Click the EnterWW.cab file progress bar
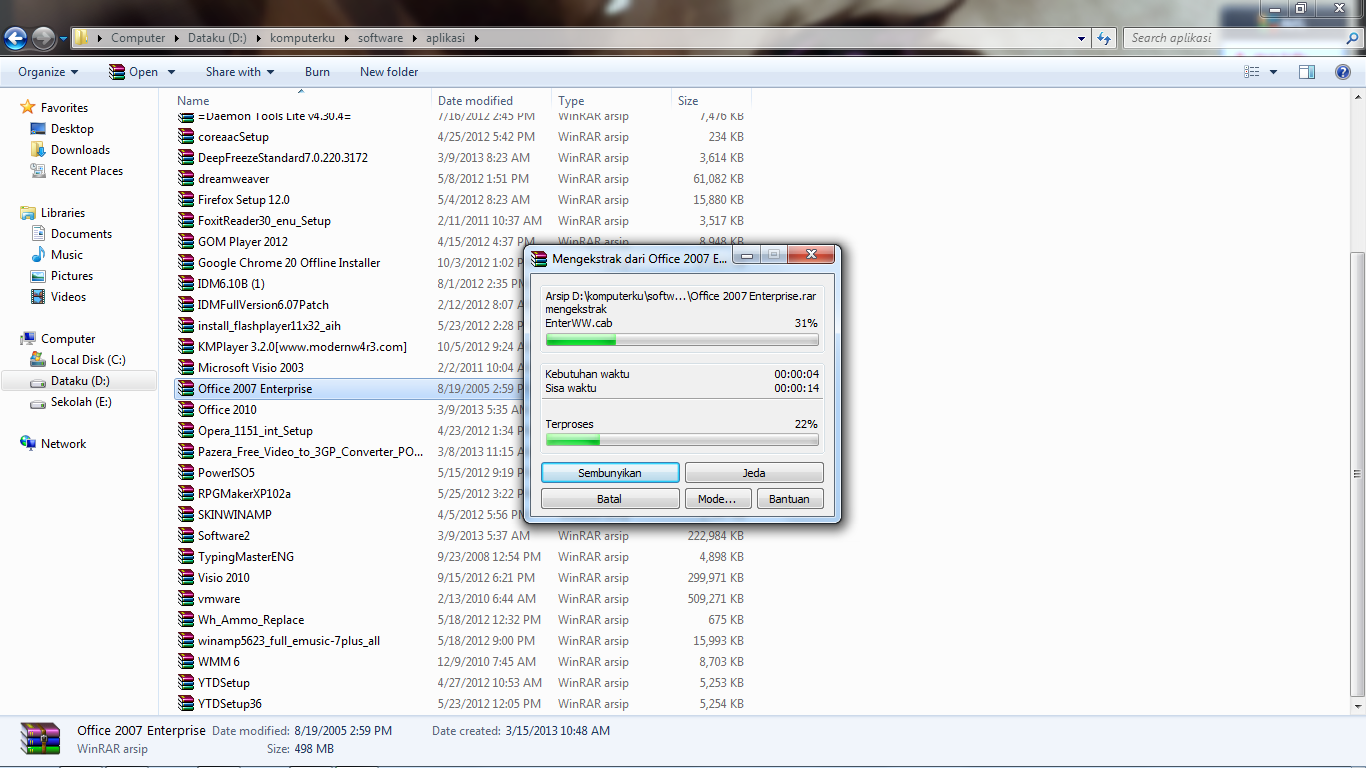1366x768 pixels. pyautogui.click(x=682, y=340)
